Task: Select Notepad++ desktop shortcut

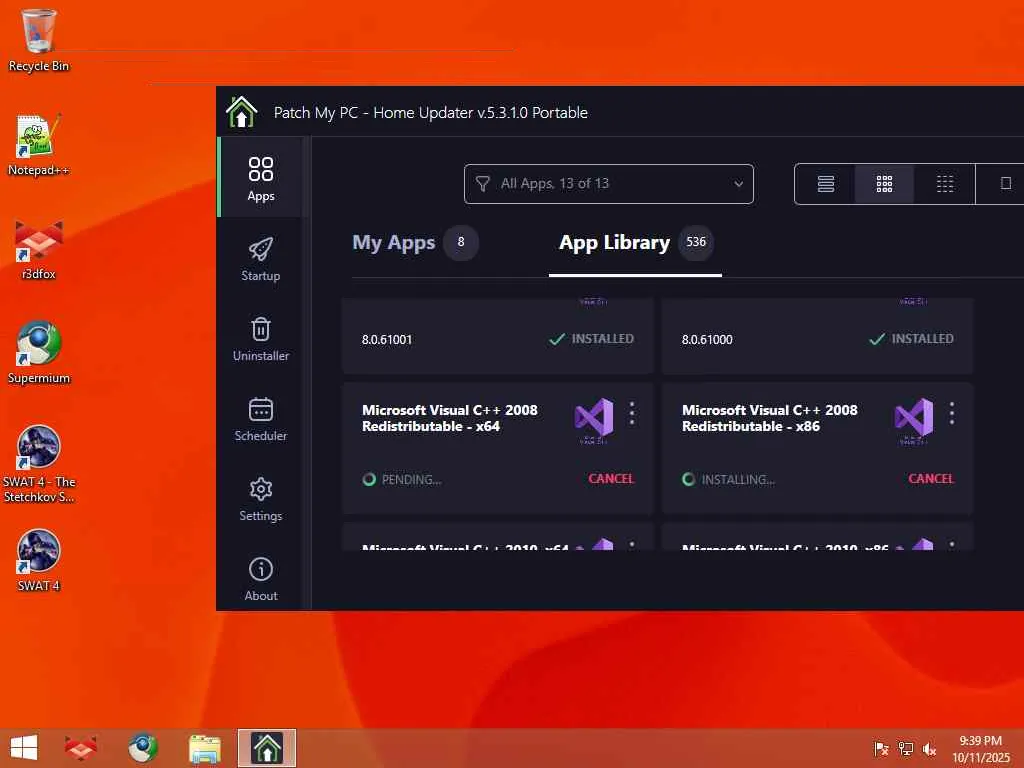Action: point(39,144)
